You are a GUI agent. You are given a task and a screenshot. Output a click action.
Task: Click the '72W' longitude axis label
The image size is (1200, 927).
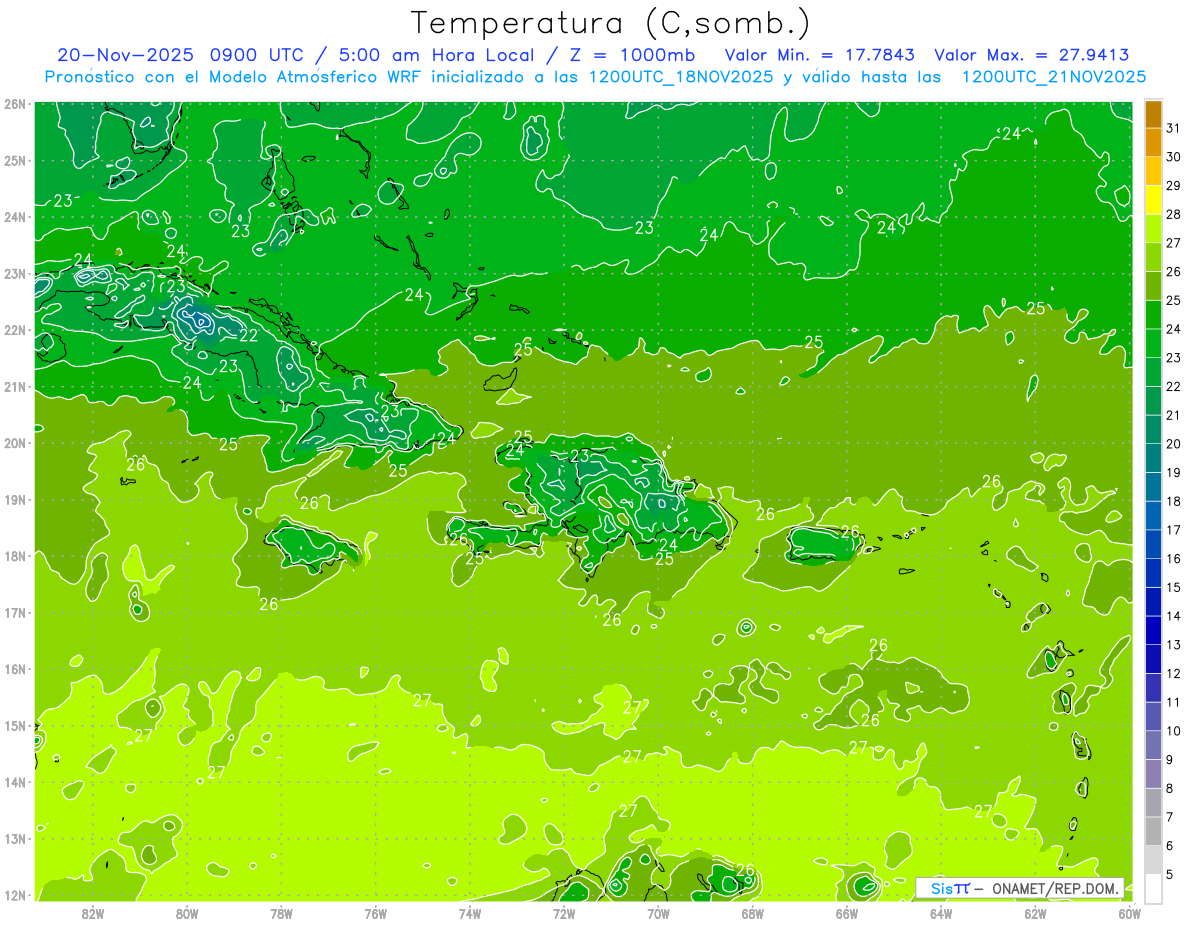[x=564, y=913]
